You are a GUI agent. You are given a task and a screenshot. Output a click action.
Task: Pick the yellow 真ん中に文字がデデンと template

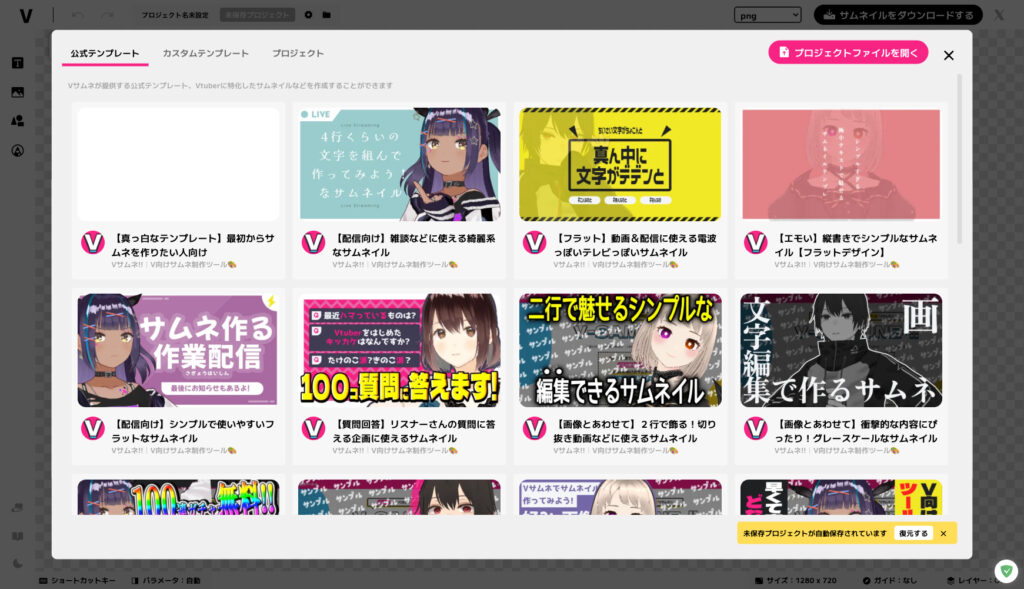[620, 164]
